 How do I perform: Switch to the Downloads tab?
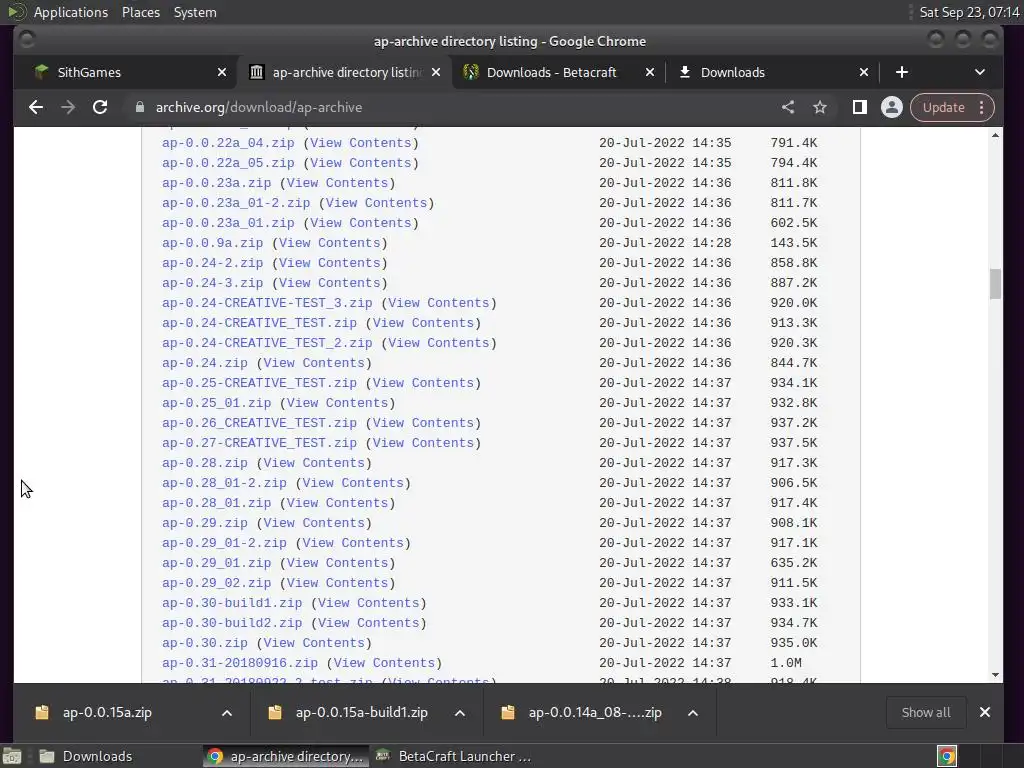pos(773,72)
